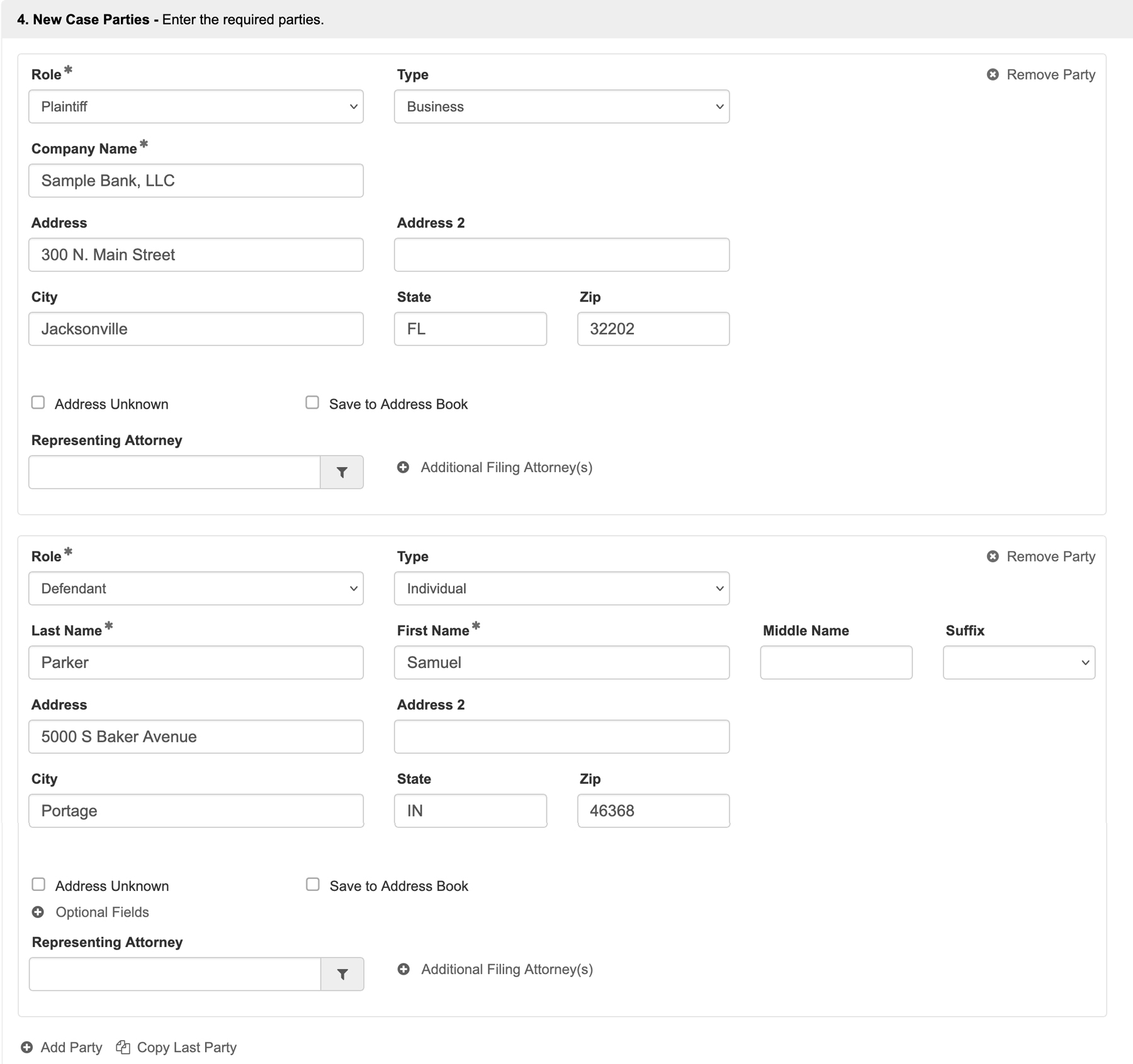Click the State field containing IN
1133x1064 pixels.
[470, 811]
